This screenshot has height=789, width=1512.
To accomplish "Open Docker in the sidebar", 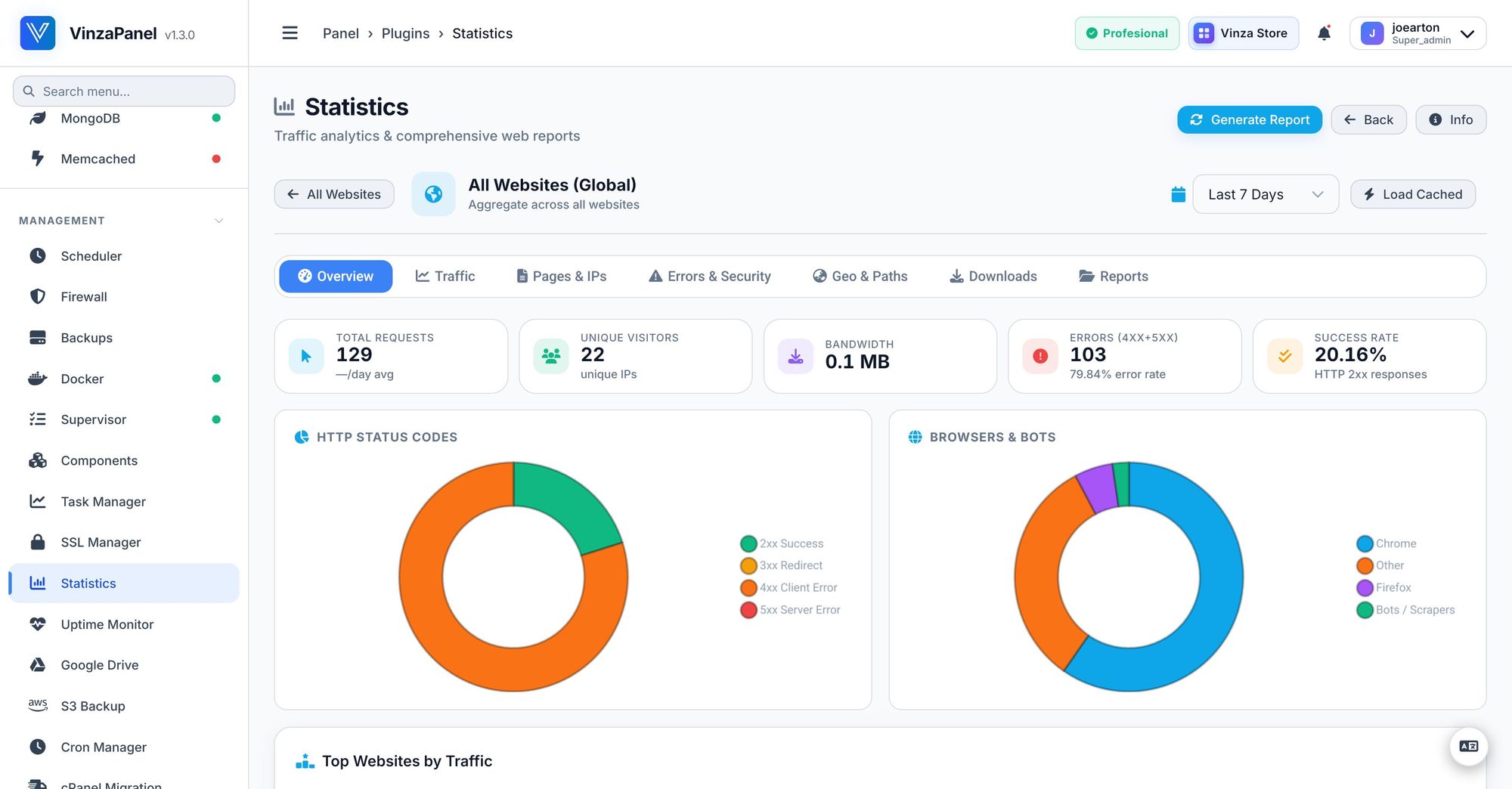I will click(x=124, y=379).
